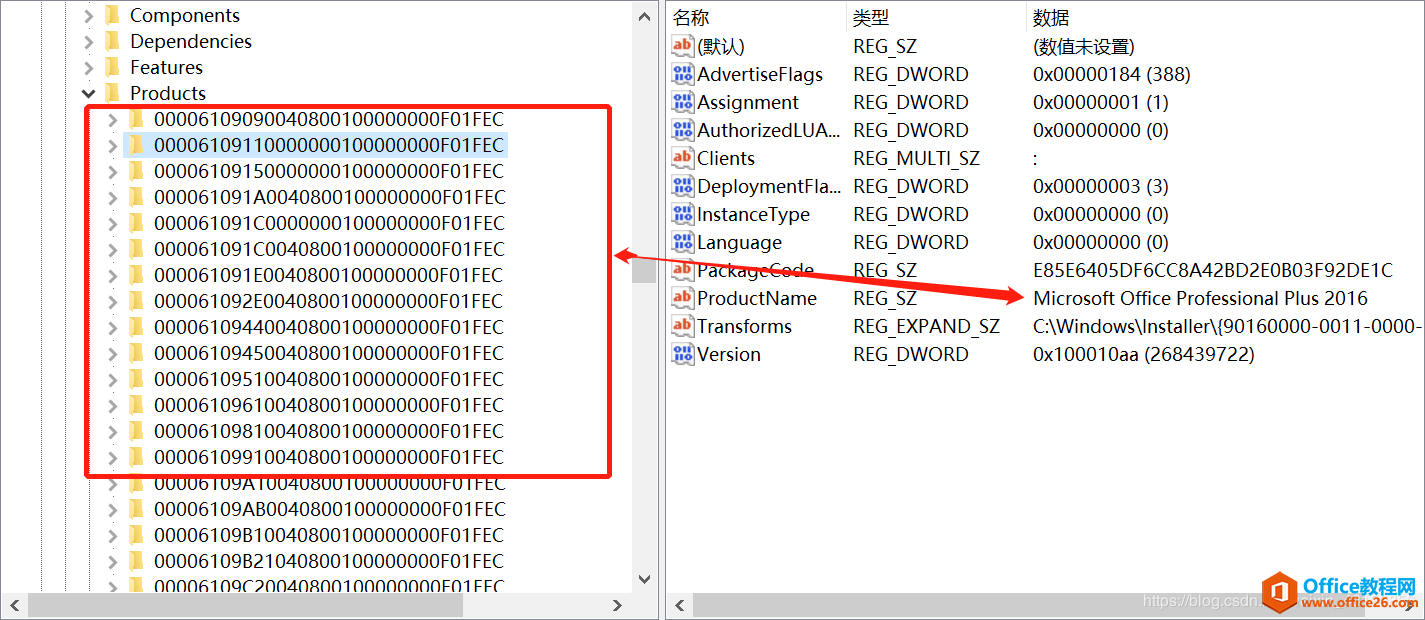Click the ProductName value name

pos(757,298)
